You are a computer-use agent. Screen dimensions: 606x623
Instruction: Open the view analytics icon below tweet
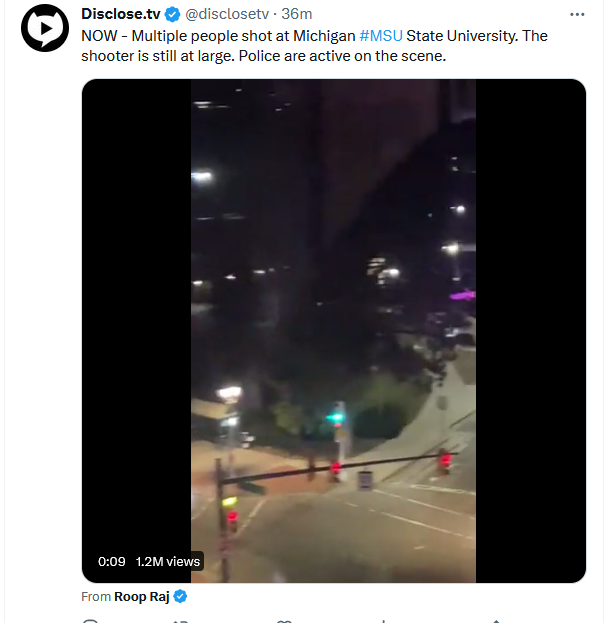(384, 621)
